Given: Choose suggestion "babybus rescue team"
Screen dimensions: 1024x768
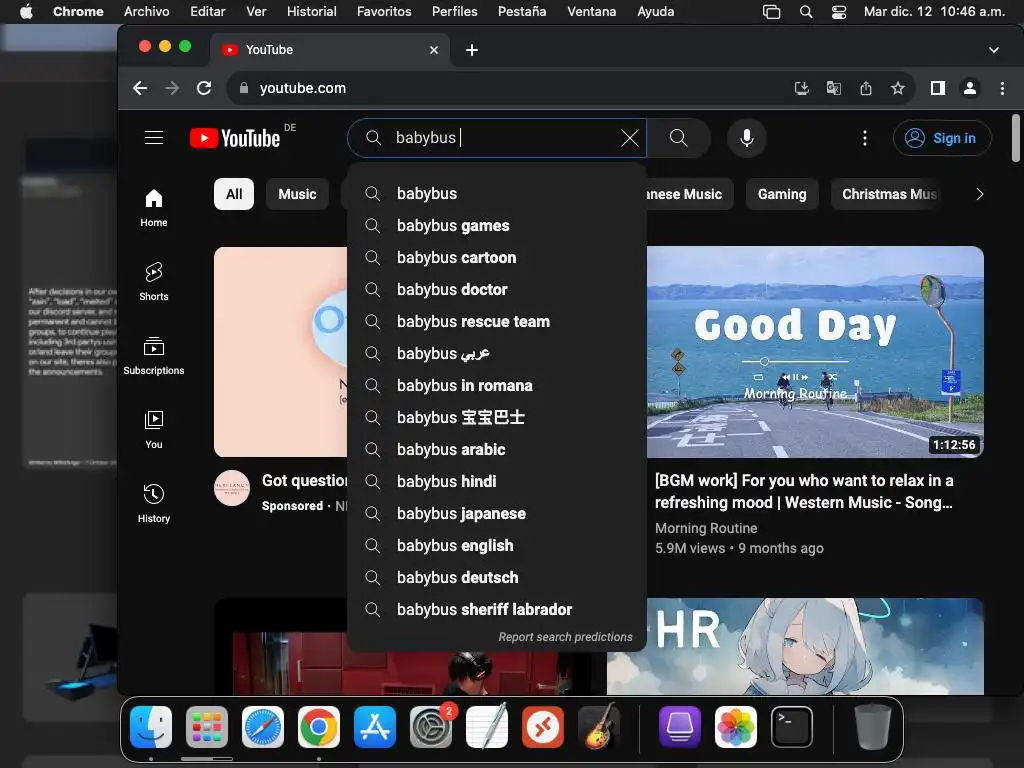Looking at the screenshot, I should [x=497, y=322].
